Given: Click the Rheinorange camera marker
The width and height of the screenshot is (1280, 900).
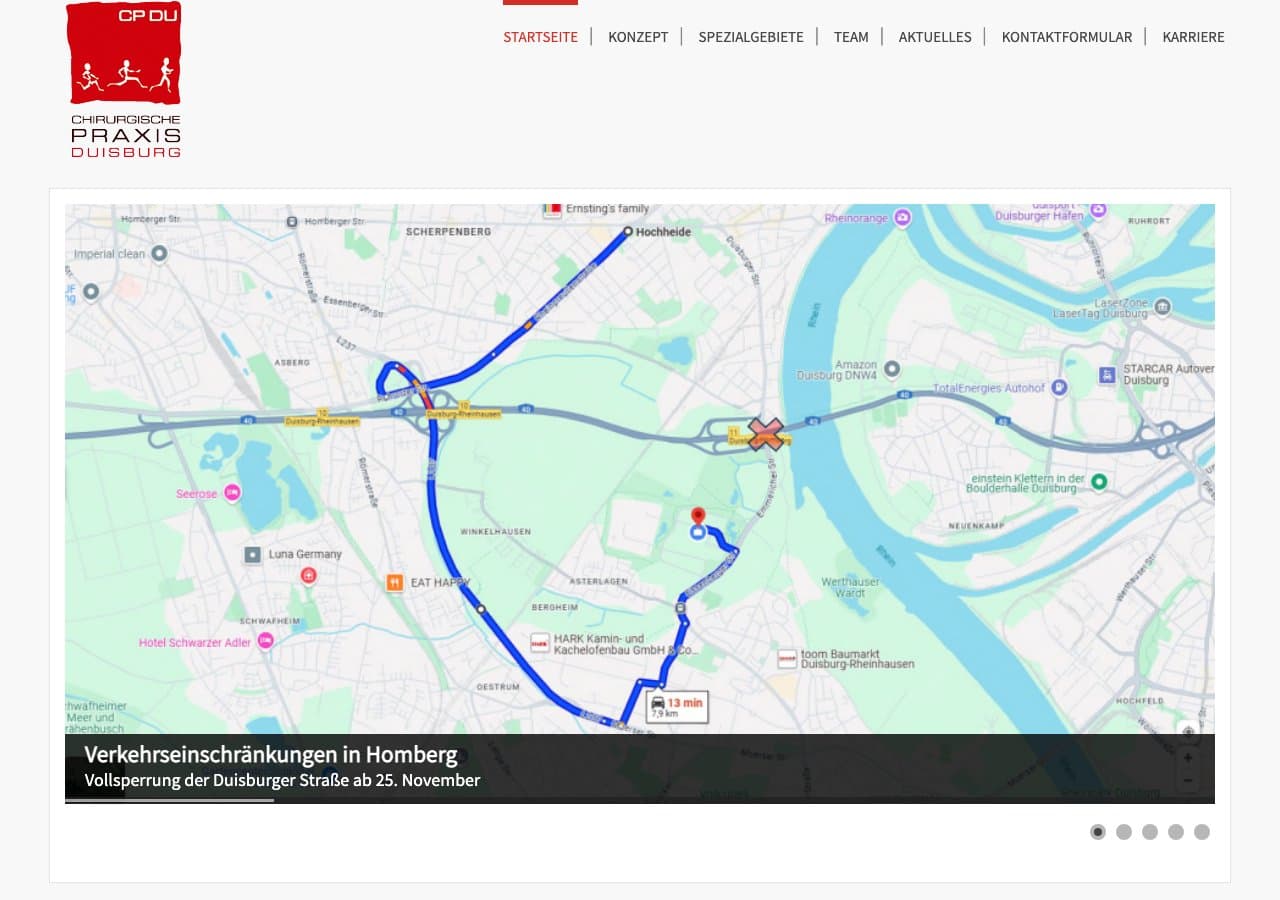Looking at the screenshot, I should (902, 217).
